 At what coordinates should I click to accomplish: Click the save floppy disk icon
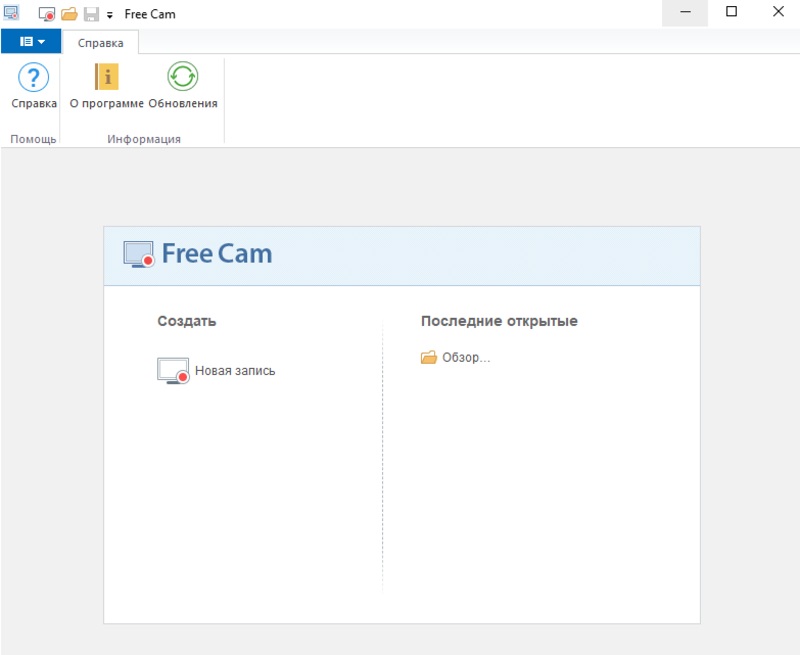click(91, 14)
